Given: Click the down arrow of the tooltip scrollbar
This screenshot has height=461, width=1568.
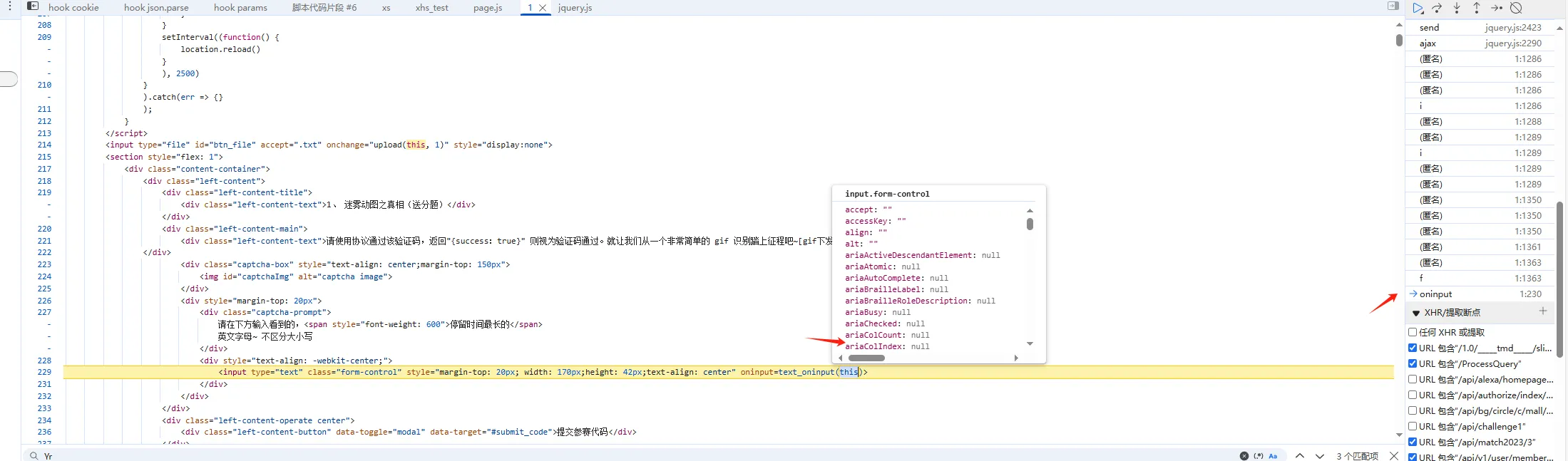Looking at the screenshot, I should point(1030,344).
